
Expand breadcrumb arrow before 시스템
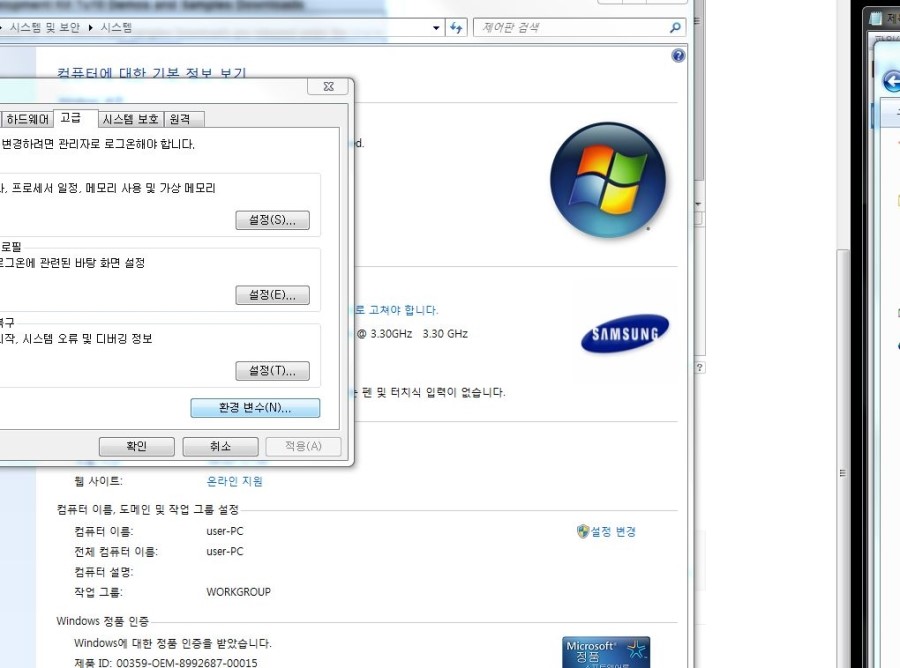pos(91,28)
